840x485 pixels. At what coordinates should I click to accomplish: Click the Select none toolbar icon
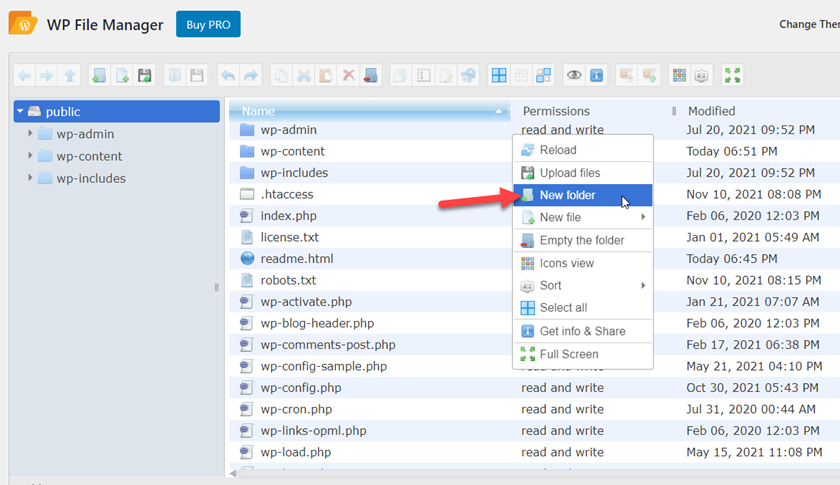tap(521, 76)
